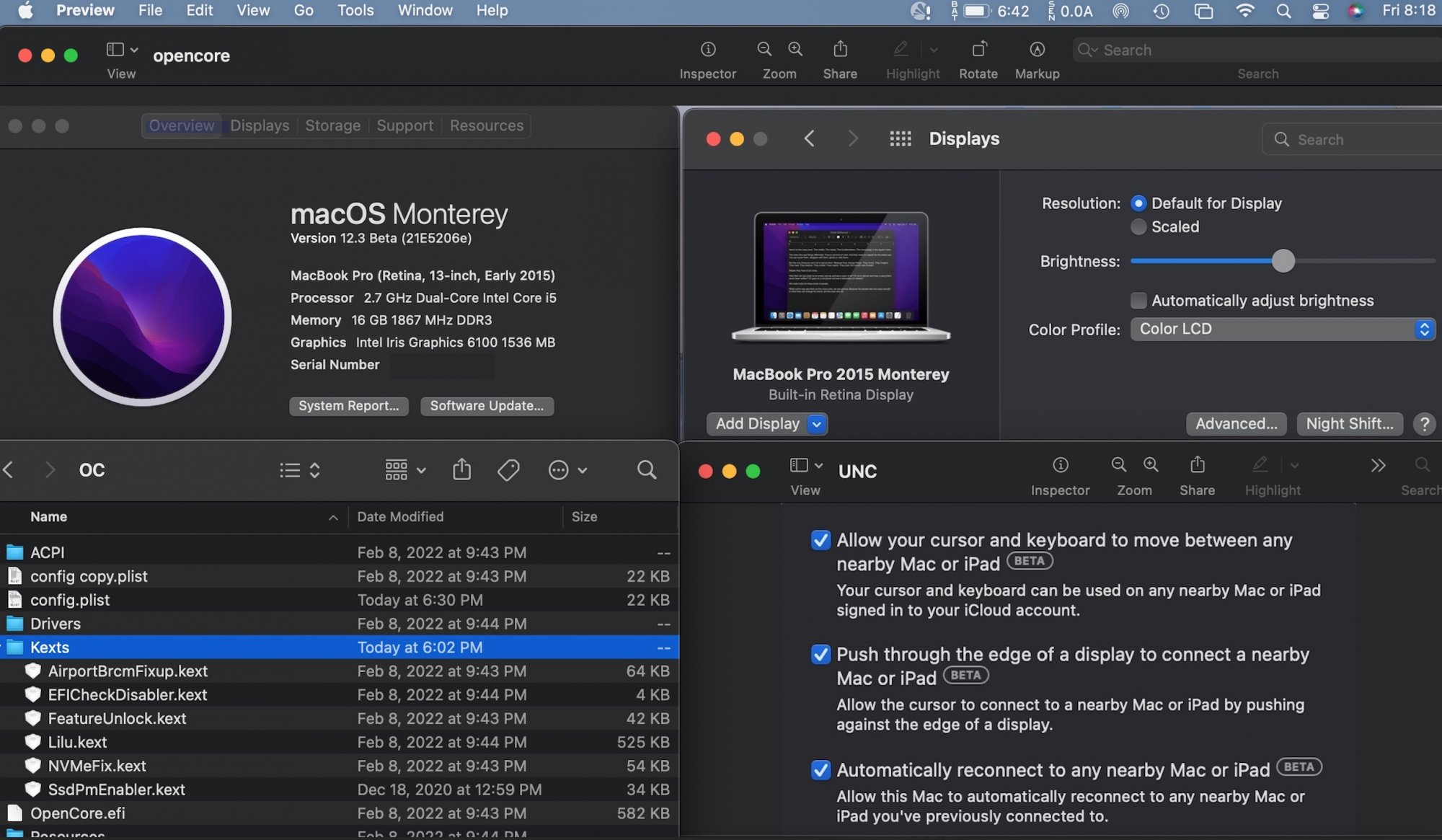
Task: Switch to the Storage tab
Action: point(332,125)
